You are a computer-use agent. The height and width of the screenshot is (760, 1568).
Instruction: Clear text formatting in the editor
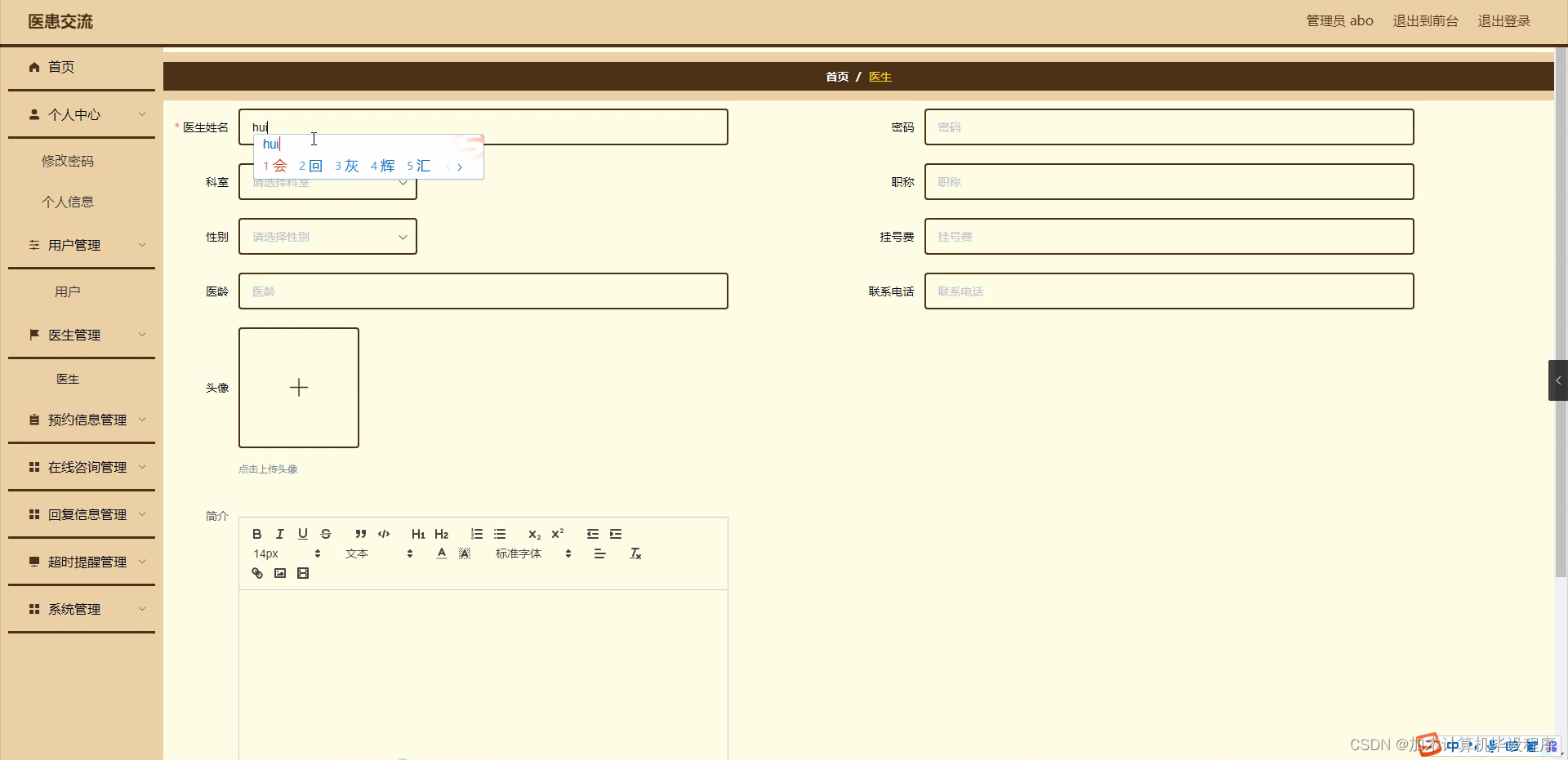pos(635,553)
